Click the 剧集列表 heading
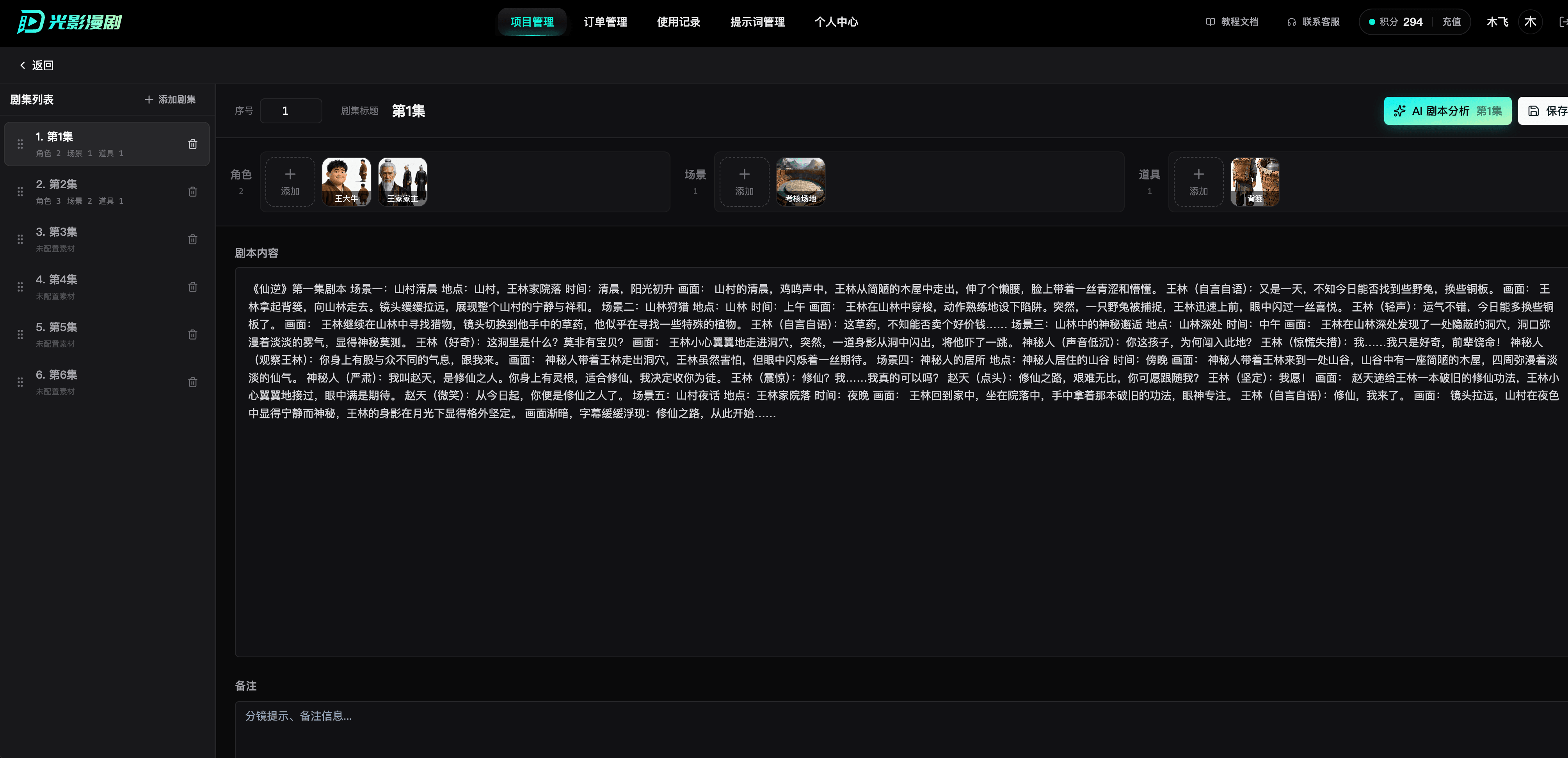The height and width of the screenshot is (758, 1568). (32, 99)
